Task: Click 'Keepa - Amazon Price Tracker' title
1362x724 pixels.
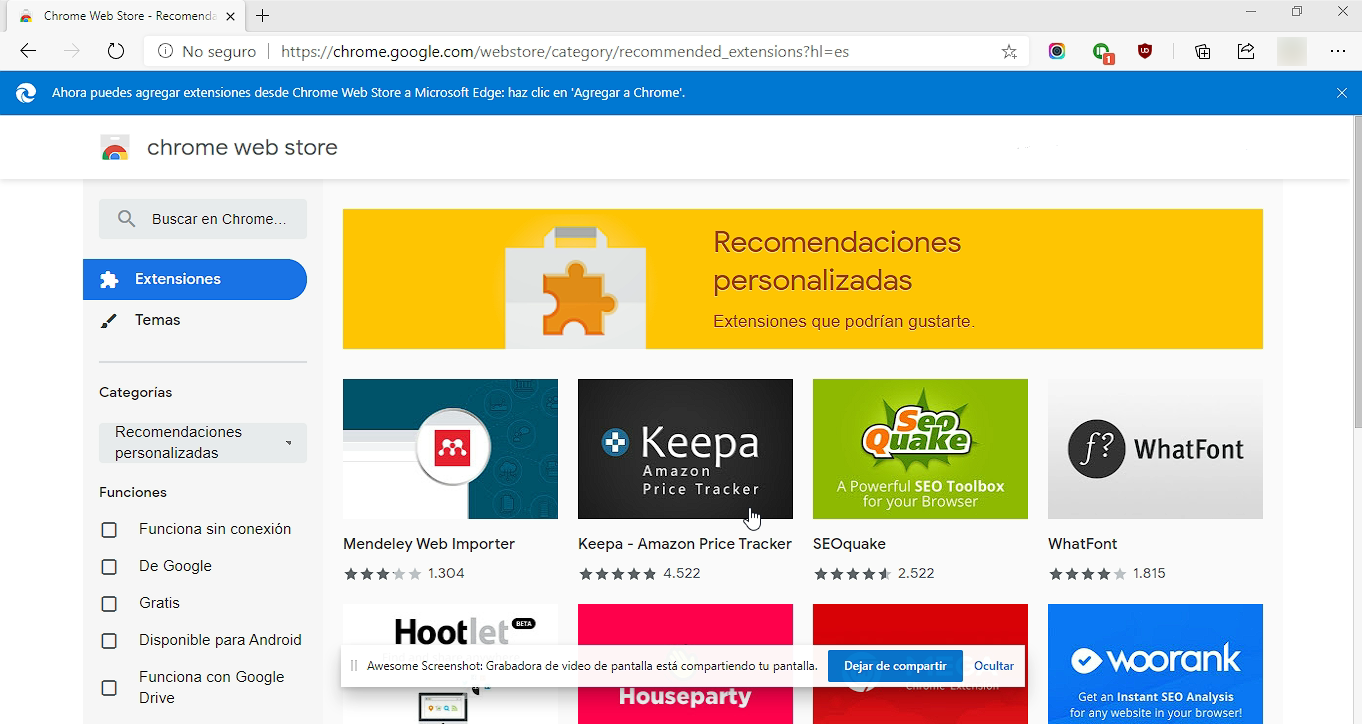Action: click(x=685, y=544)
